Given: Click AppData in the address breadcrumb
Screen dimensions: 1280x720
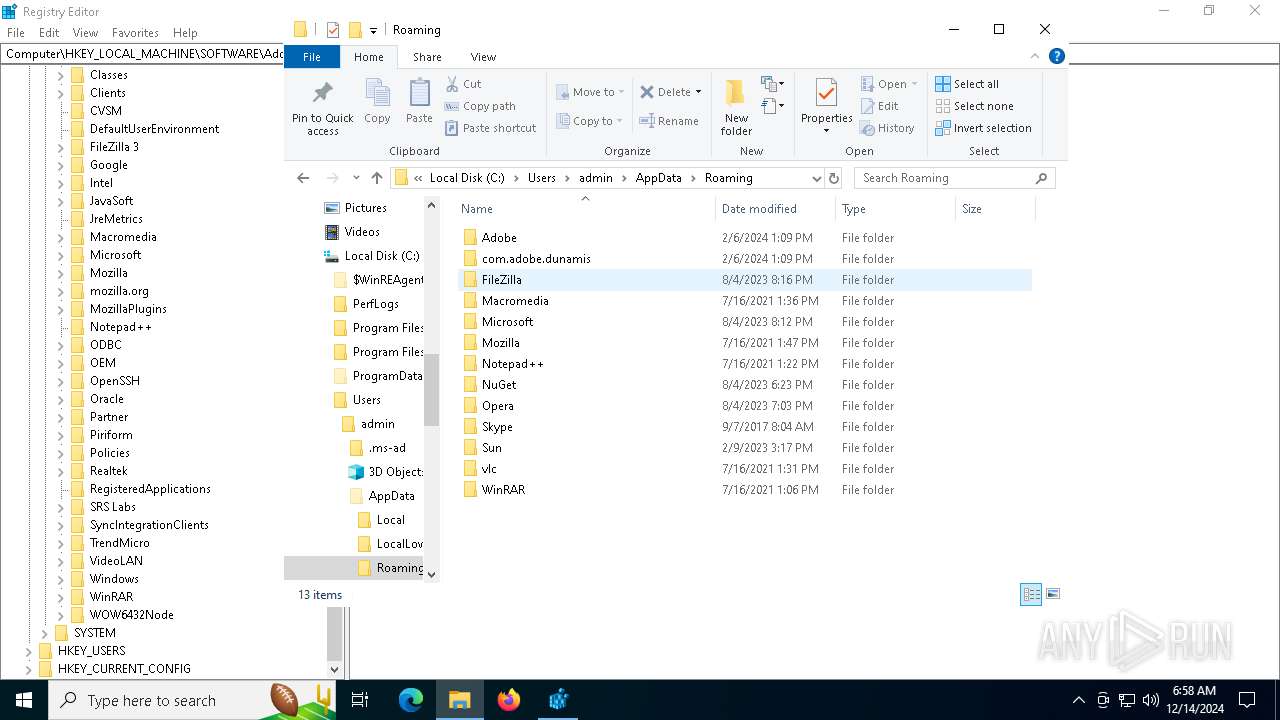Looking at the screenshot, I should (x=658, y=178).
